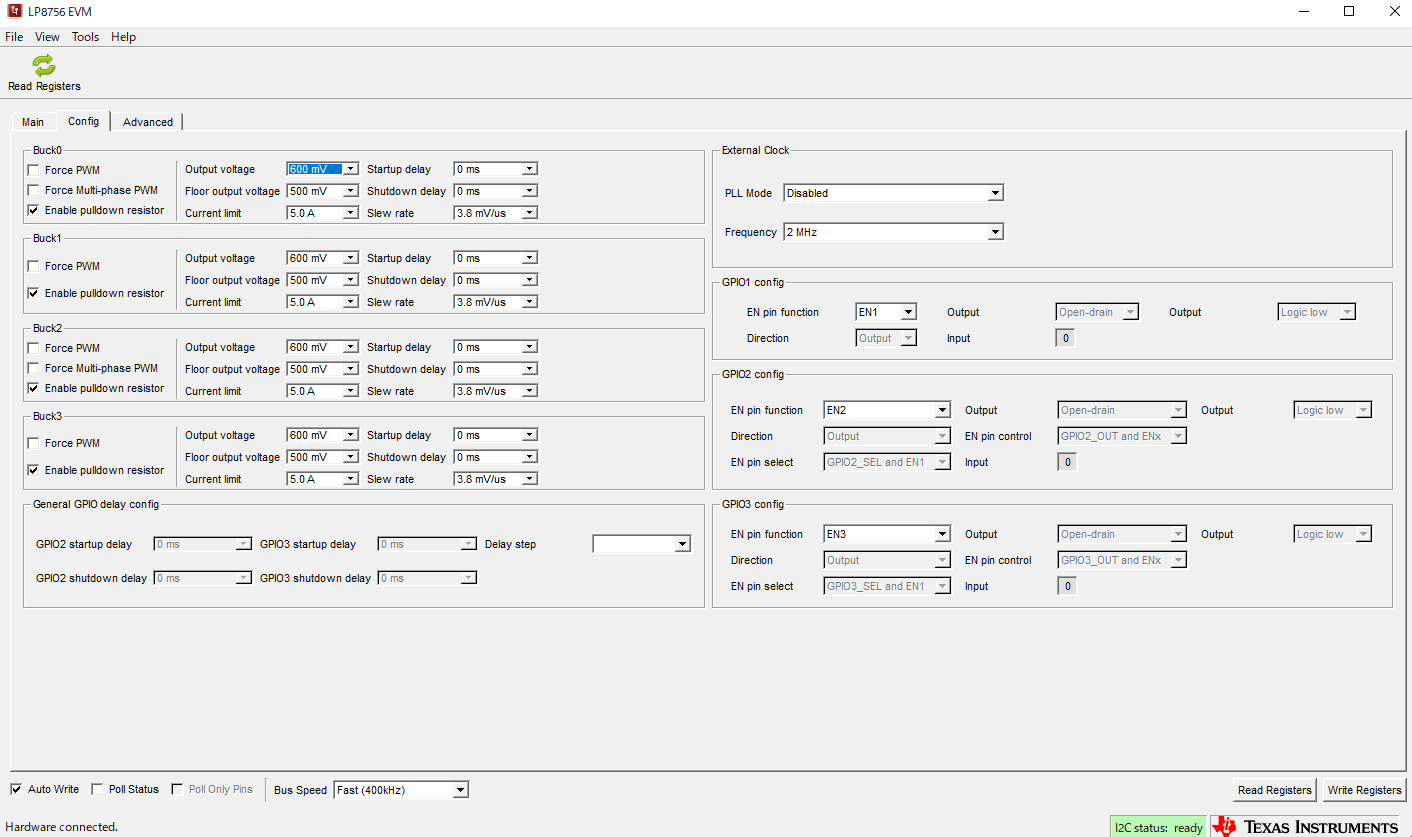This screenshot has width=1412, height=837.
Task: Switch to the Advanced tab
Action: coord(148,122)
